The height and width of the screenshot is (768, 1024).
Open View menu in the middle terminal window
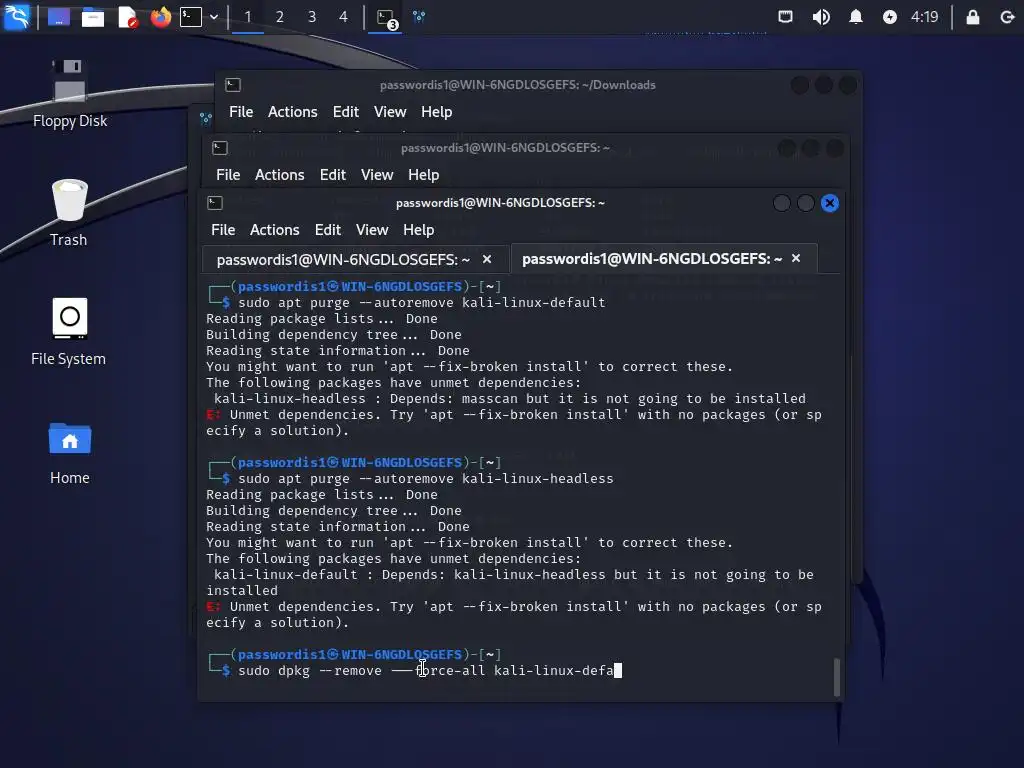pyautogui.click(x=377, y=175)
